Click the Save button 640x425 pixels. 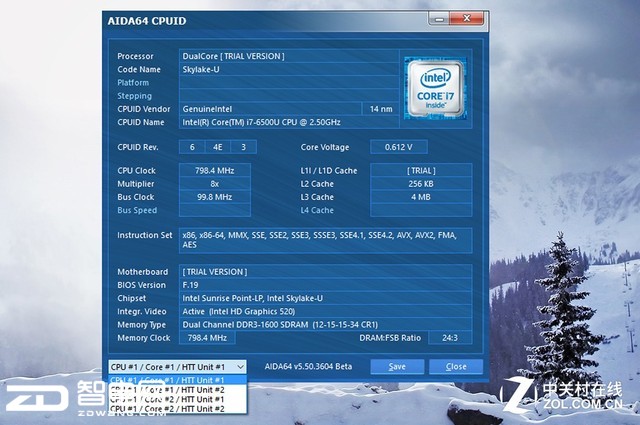point(397,367)
